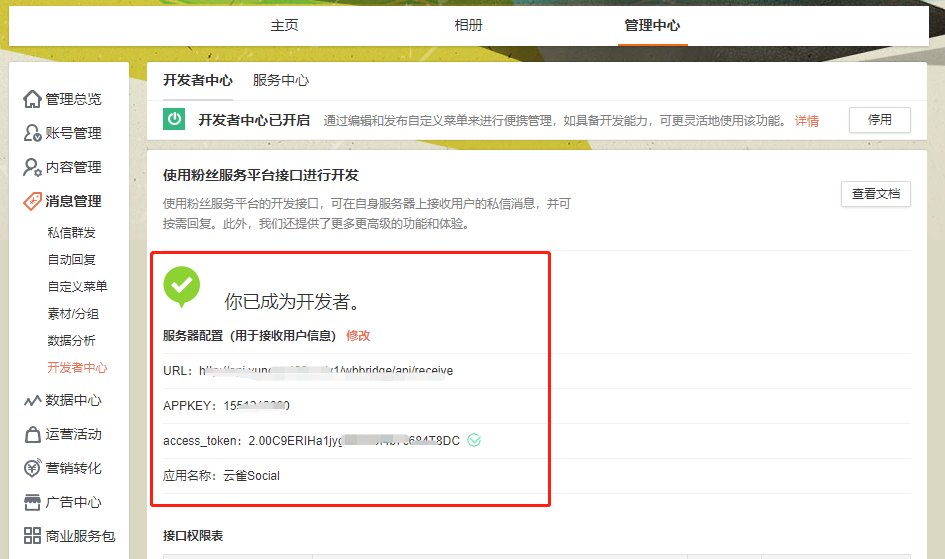Click the 接口权限表 heading
This screenshot has width=945, height=559.
click(x=193, y=536)
